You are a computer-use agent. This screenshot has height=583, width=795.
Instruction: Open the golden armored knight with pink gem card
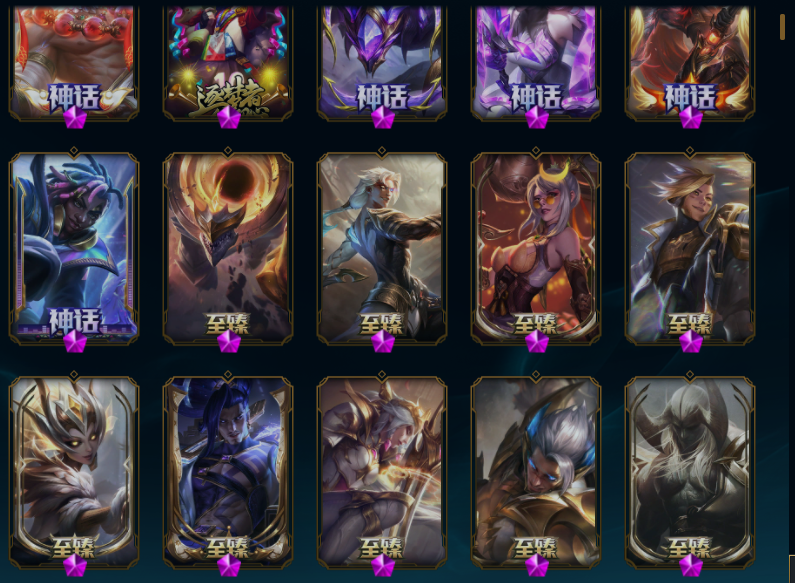pyautogui.click(x=382, y=469)
